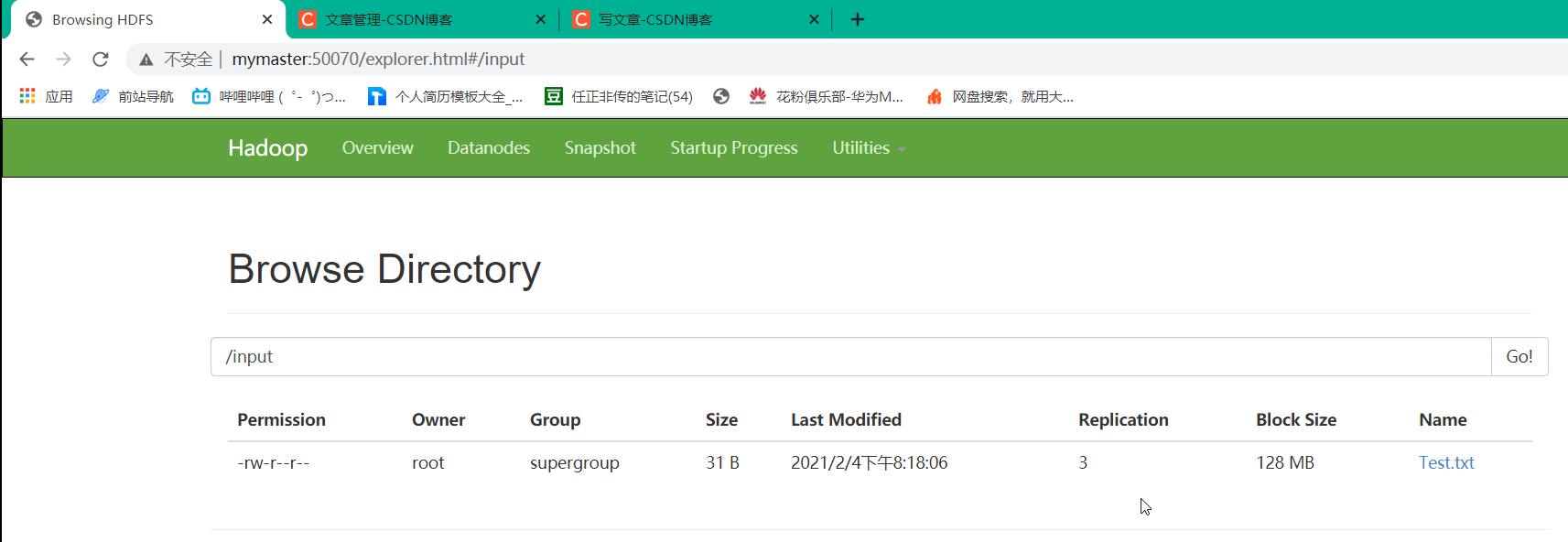Viewport: 1568px width, 542px height.
Task: Click the Hadoop brand link
Action: pos(268,148)
